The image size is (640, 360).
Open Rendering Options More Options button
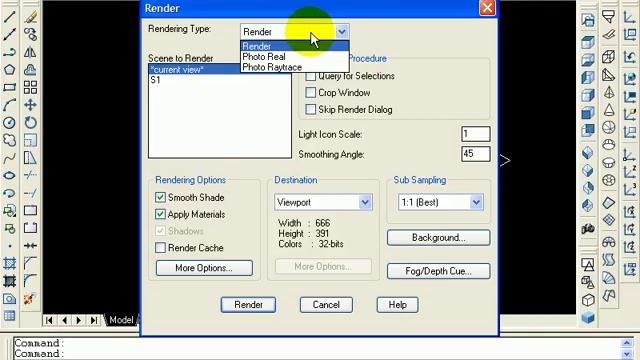point(204,268)
